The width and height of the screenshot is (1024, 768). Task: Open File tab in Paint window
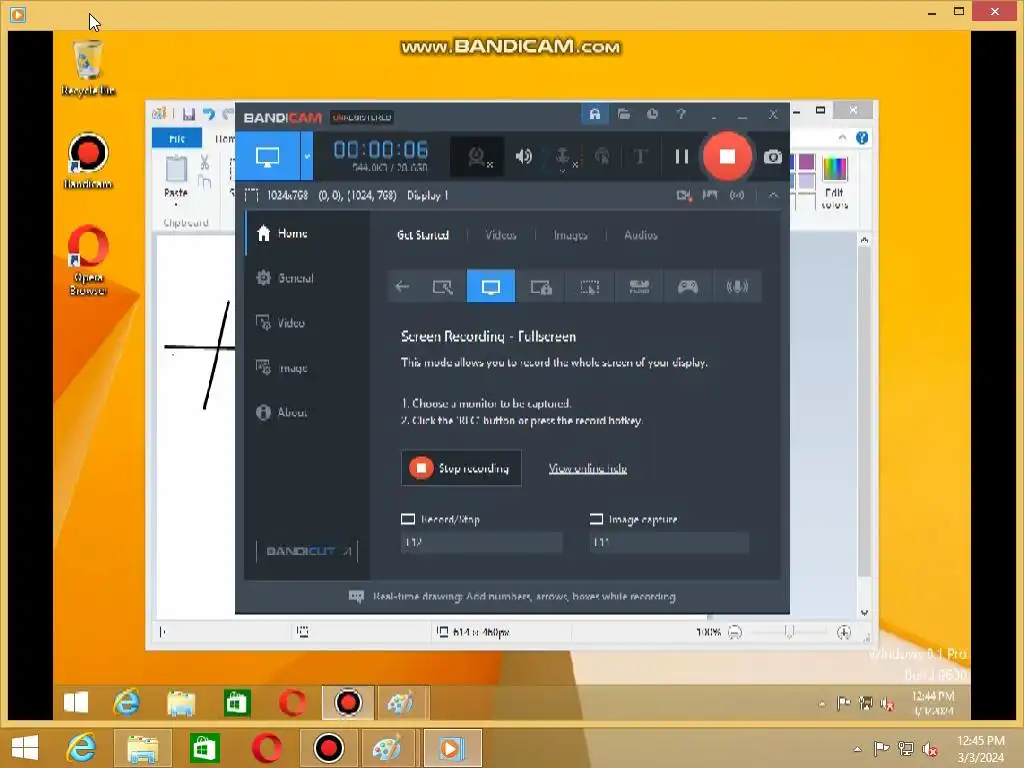click(177, 138)
